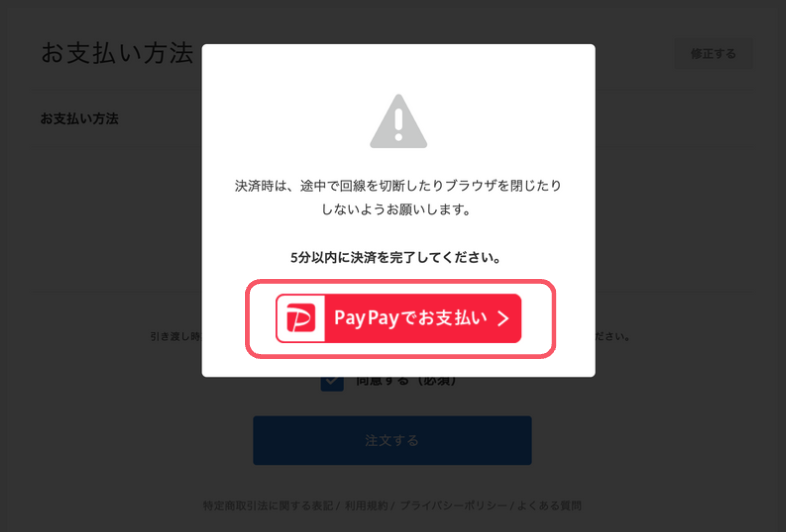Click the 修正する edit button
The width and height of the screenshot is (786, 532).
coord(713,54)
